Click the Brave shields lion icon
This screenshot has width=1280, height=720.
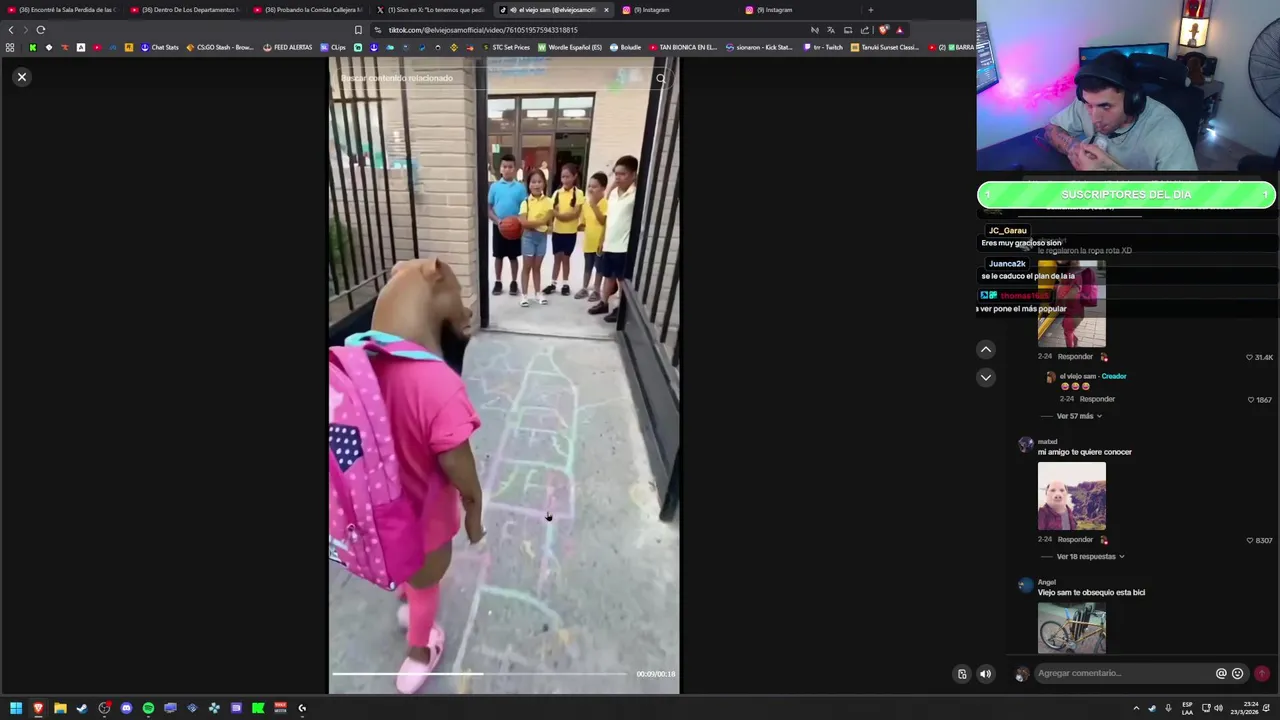click(x=882, y=30)
